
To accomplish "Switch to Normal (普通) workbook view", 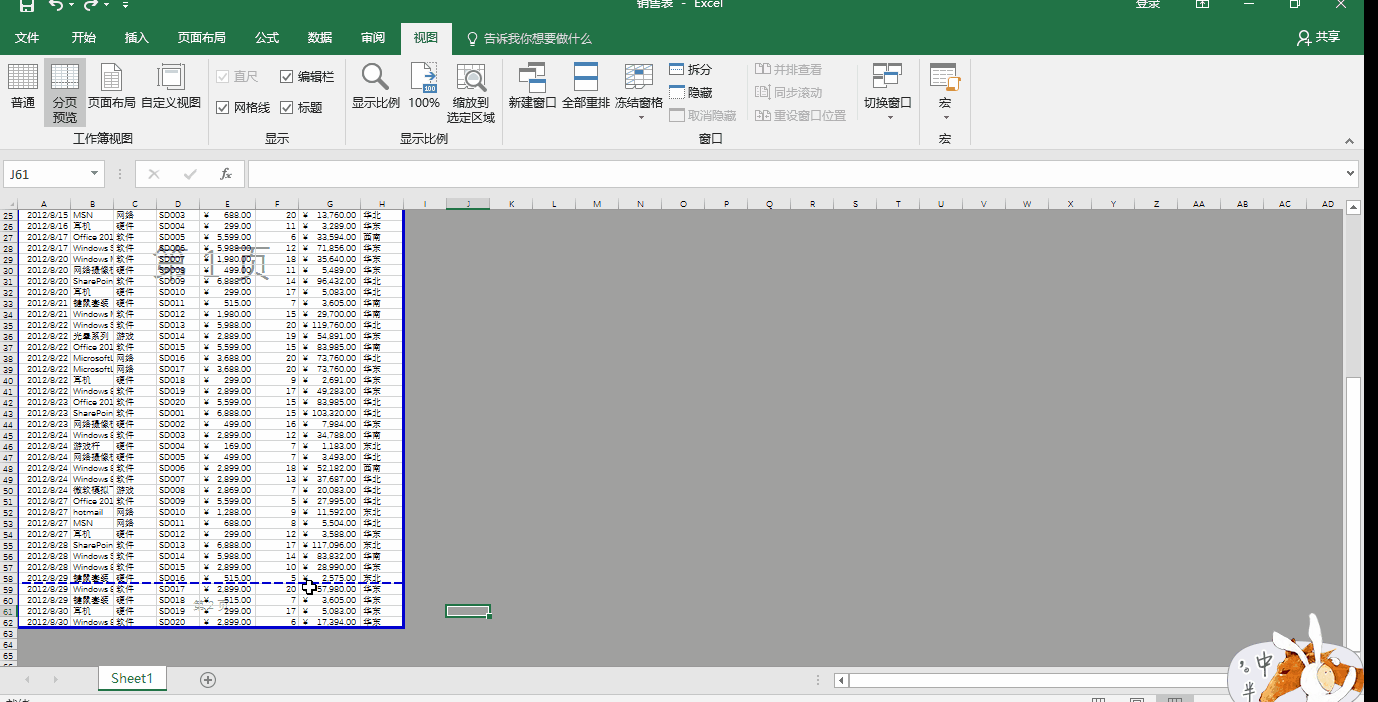I will click(x=23, y=86).
